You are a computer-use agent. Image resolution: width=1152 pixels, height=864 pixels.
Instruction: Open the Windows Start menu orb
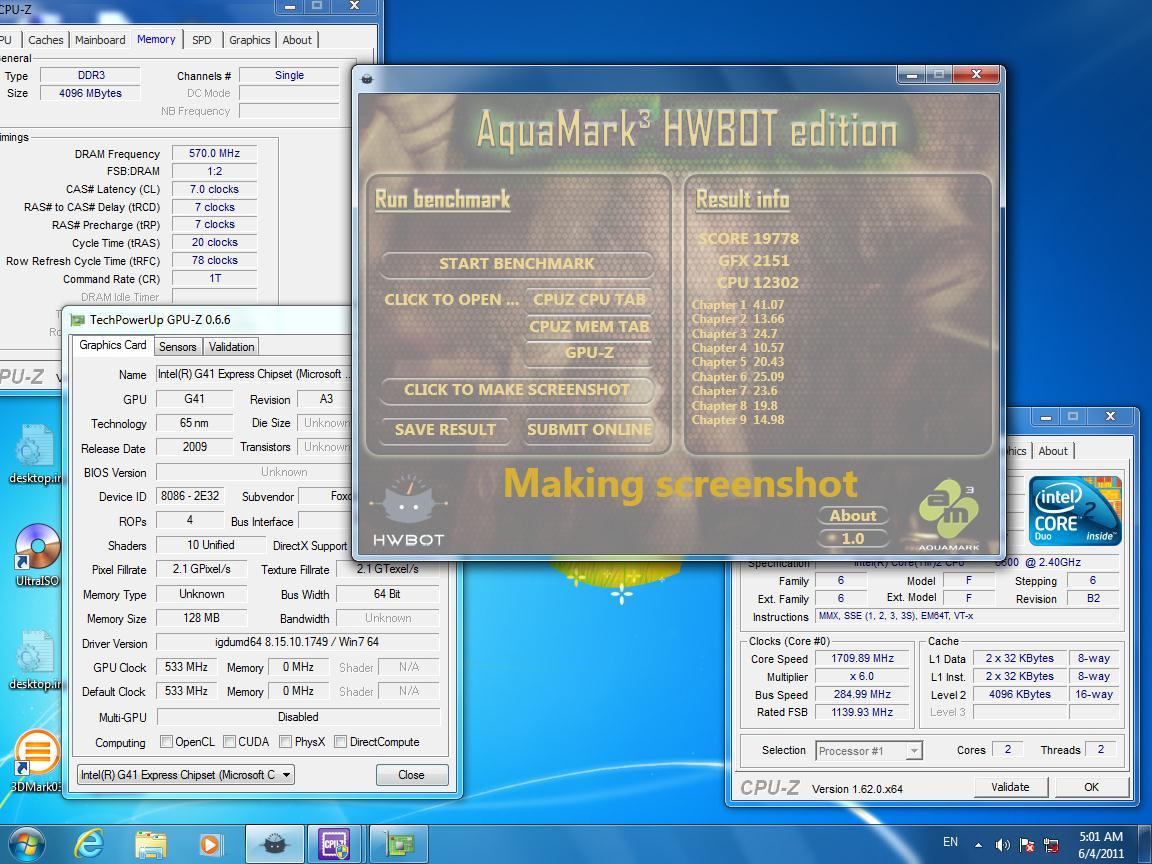coord(26,844)
